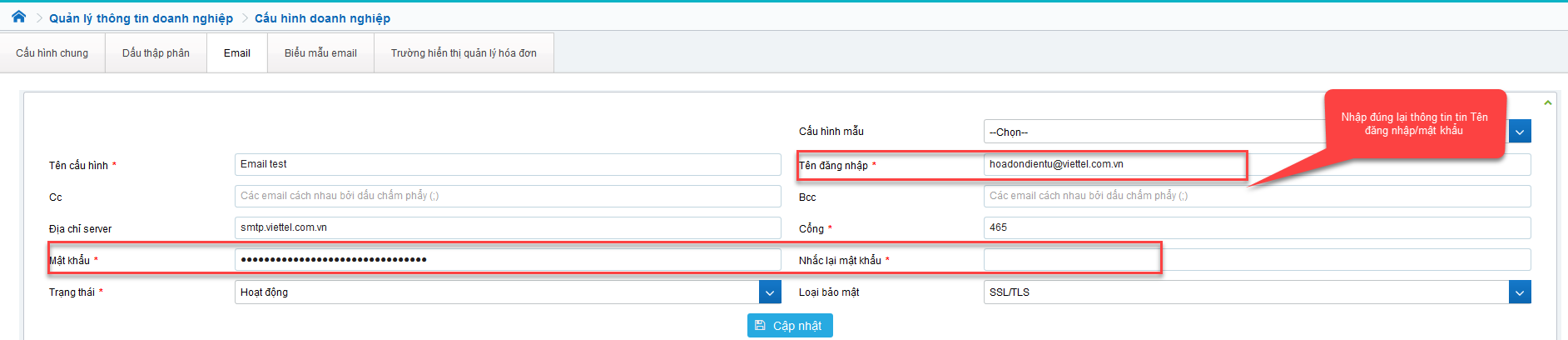This screenshot has height=340, width=1568.
Task: Expand the Trạng thái dropdown arrow
Action: tap(770, 292)
